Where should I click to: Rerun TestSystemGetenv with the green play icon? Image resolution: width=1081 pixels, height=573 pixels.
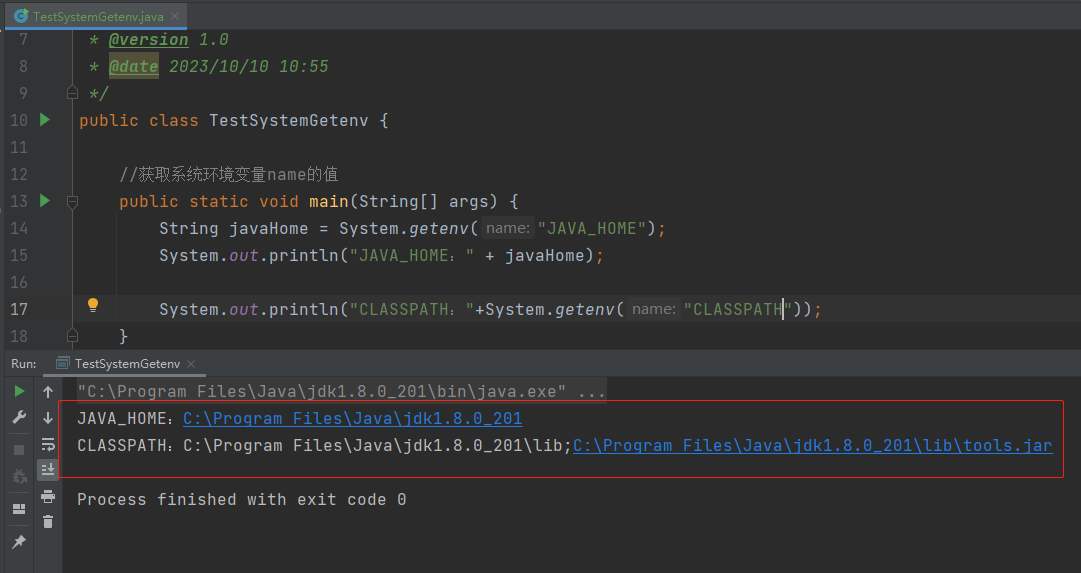pyautogui.click(x=19, y=392)
